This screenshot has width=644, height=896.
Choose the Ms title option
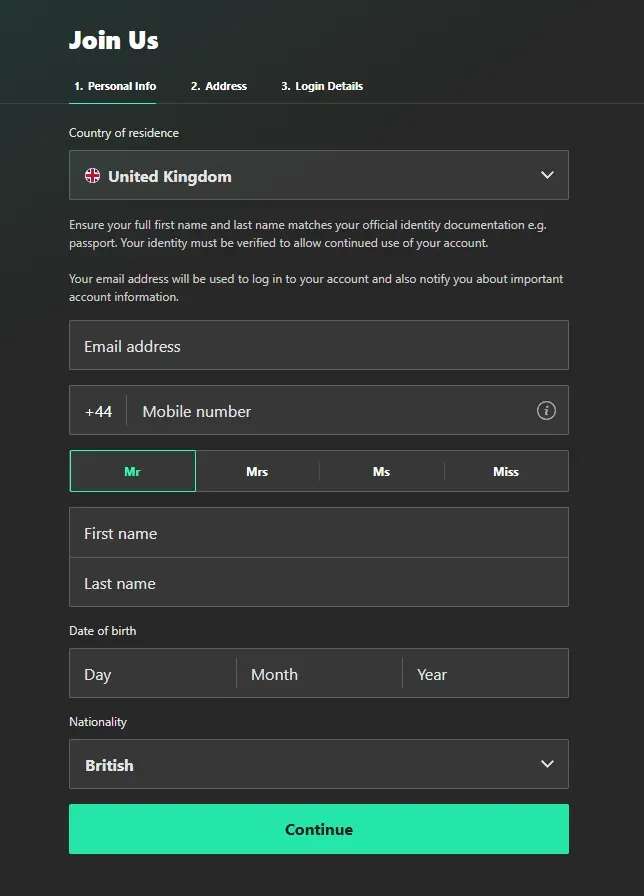(x=381, y=471)
